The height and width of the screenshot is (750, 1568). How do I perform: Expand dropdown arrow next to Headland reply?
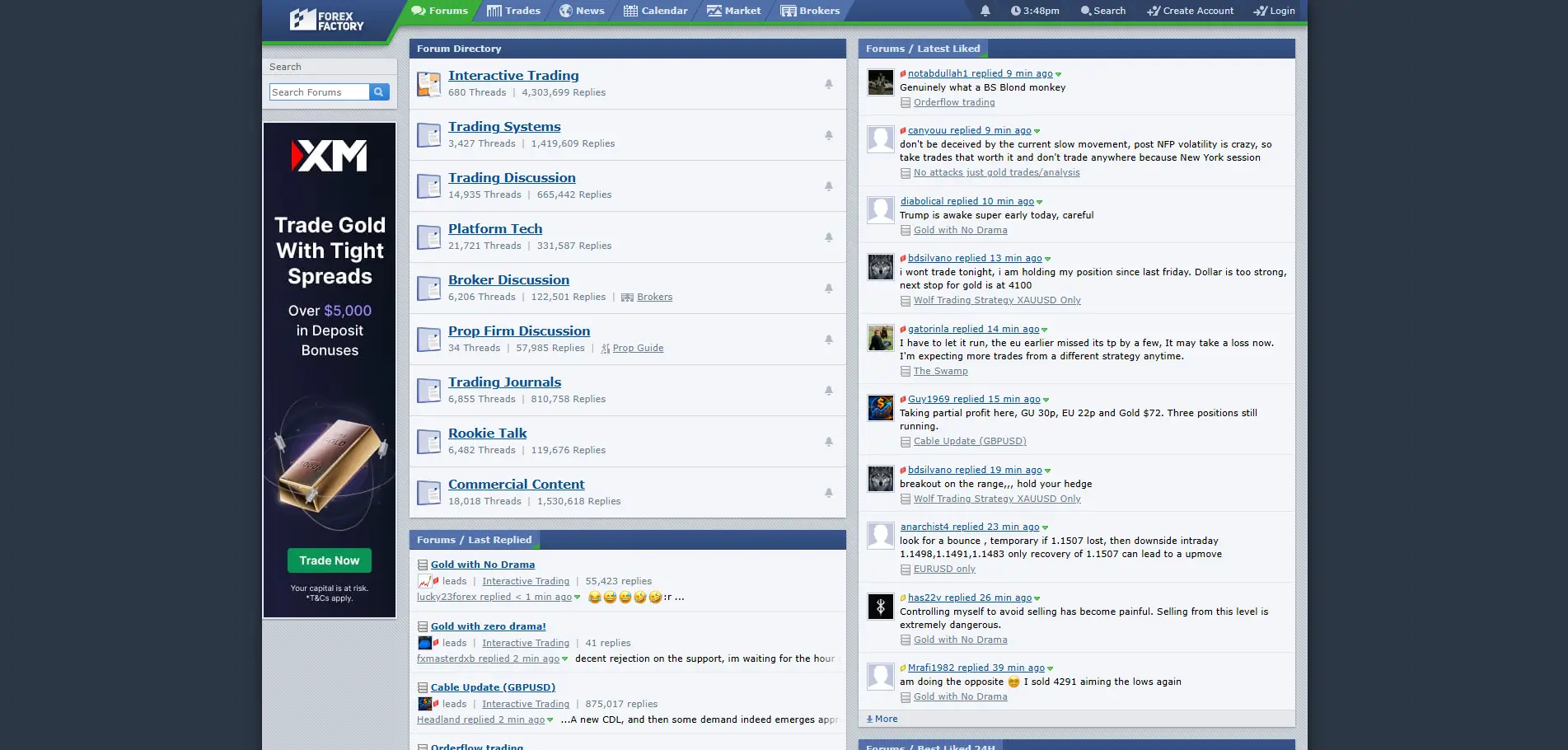tap(550, 721)
